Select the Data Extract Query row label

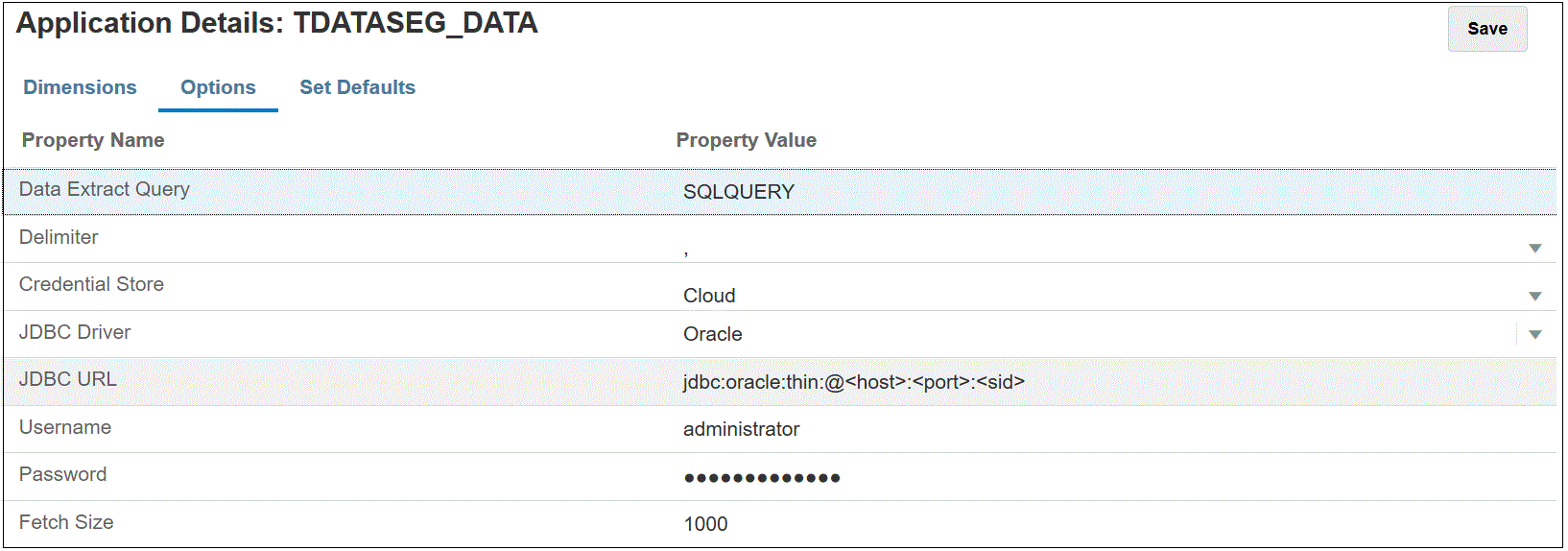(x=105, y=189)
